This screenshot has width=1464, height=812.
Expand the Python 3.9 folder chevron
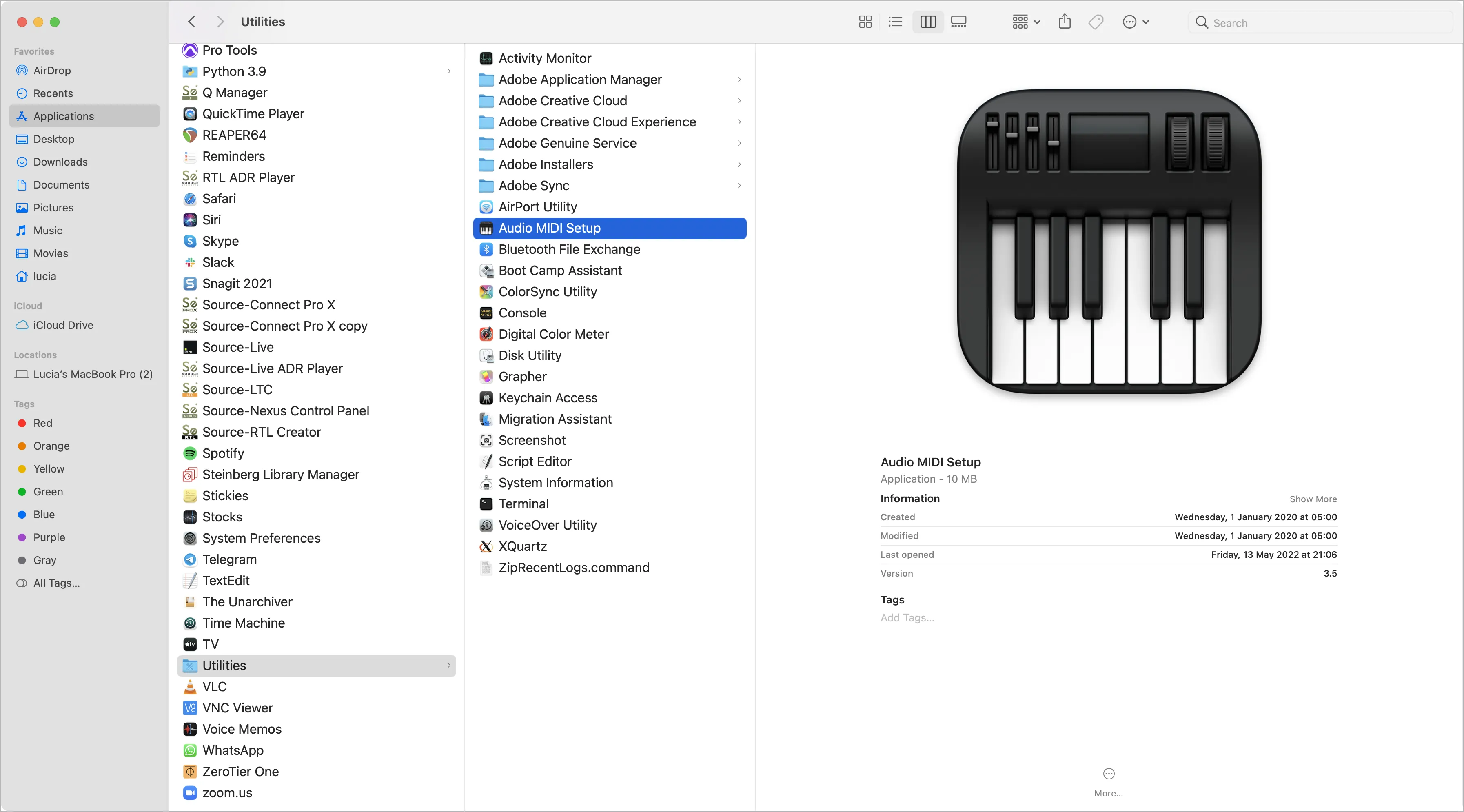coord(449,71)
